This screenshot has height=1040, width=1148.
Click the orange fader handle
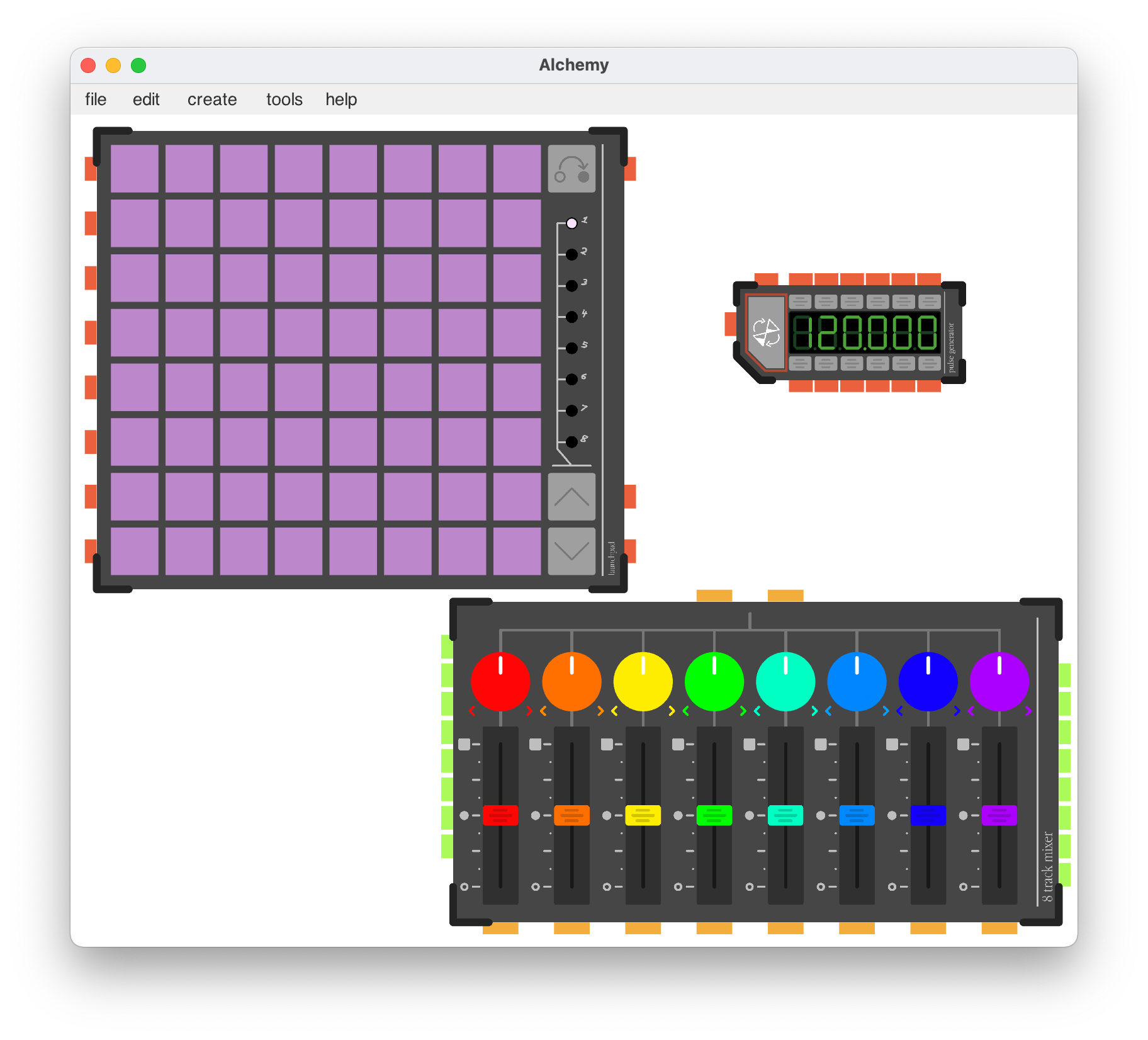(571, 815)
